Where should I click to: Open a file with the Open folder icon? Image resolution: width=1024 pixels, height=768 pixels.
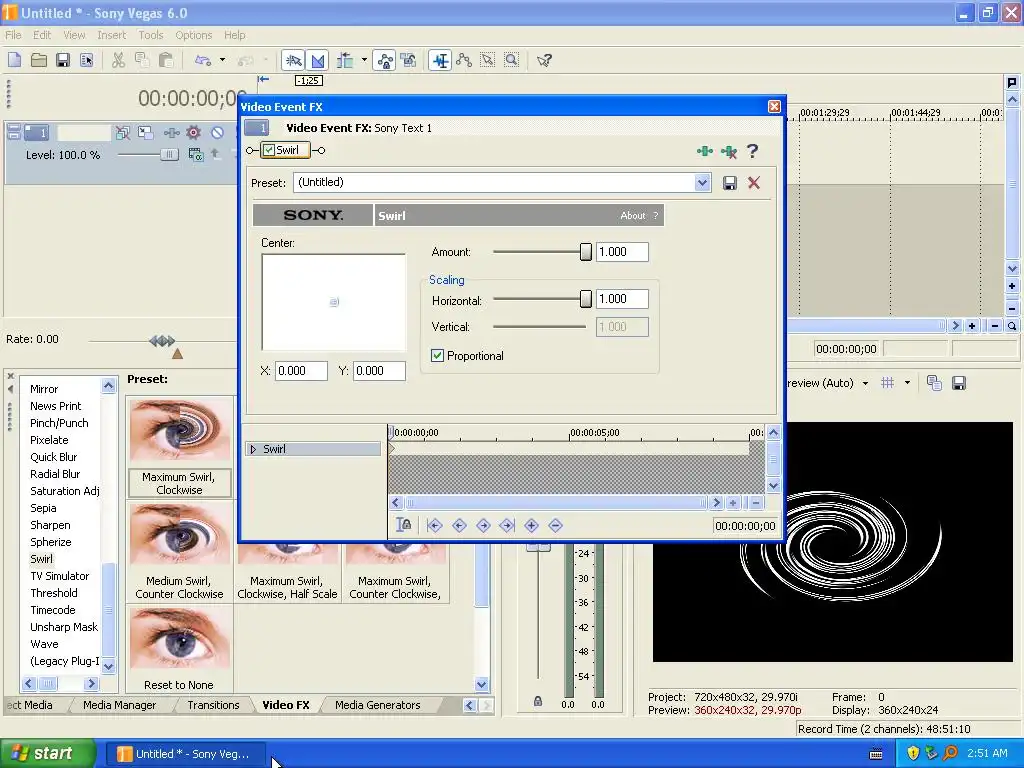[39, 61]
